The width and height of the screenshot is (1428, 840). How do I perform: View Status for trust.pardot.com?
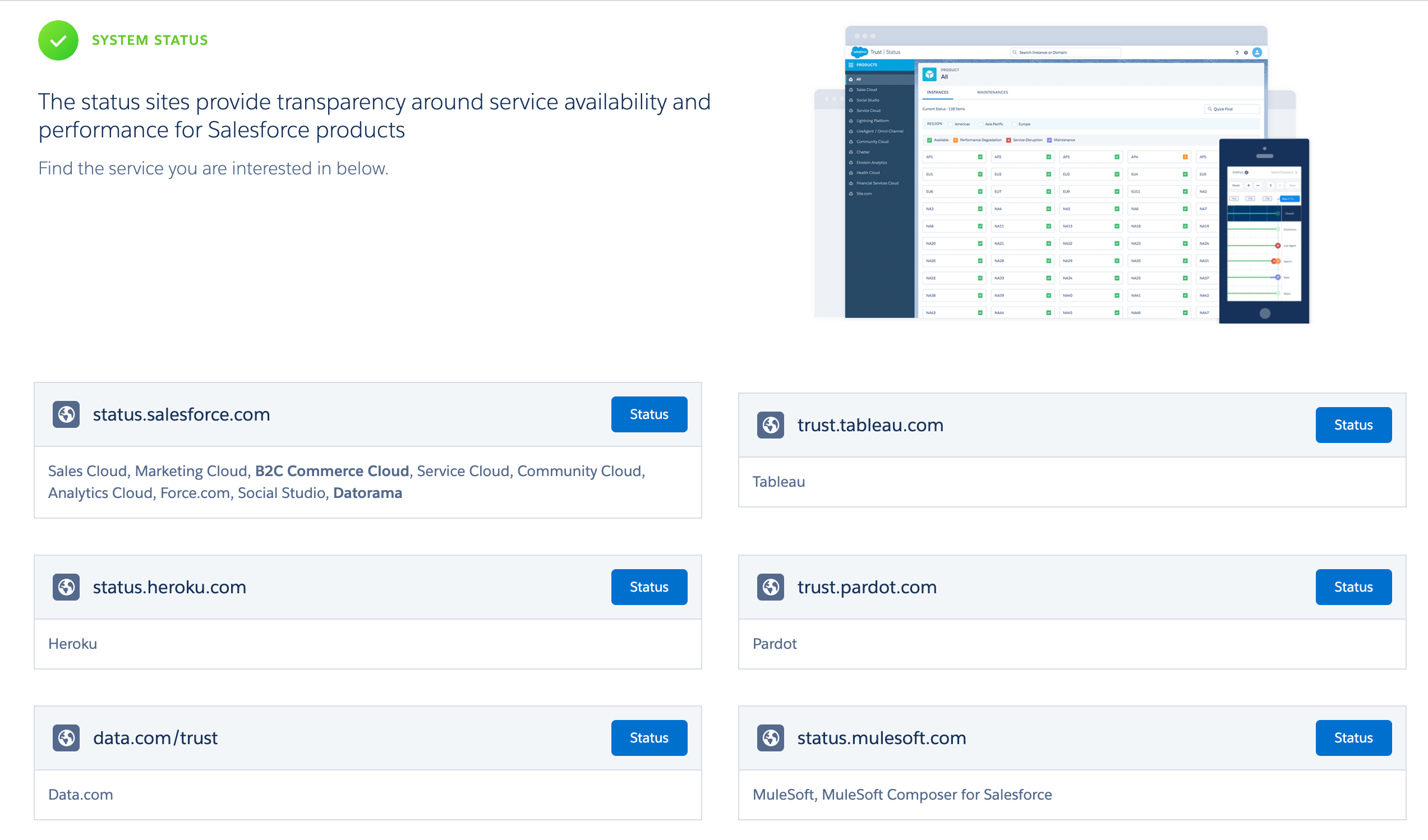(1354, 587)
